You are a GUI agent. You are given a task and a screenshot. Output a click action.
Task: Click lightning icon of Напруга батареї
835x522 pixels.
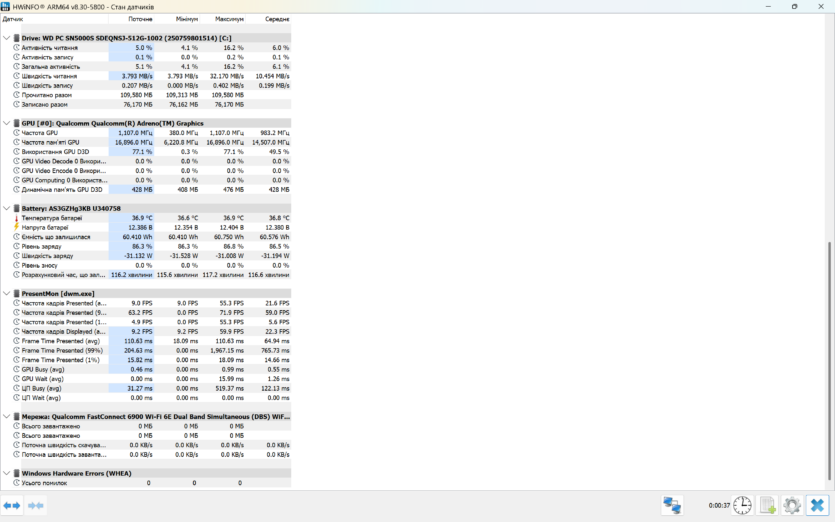tap(17, 227)
